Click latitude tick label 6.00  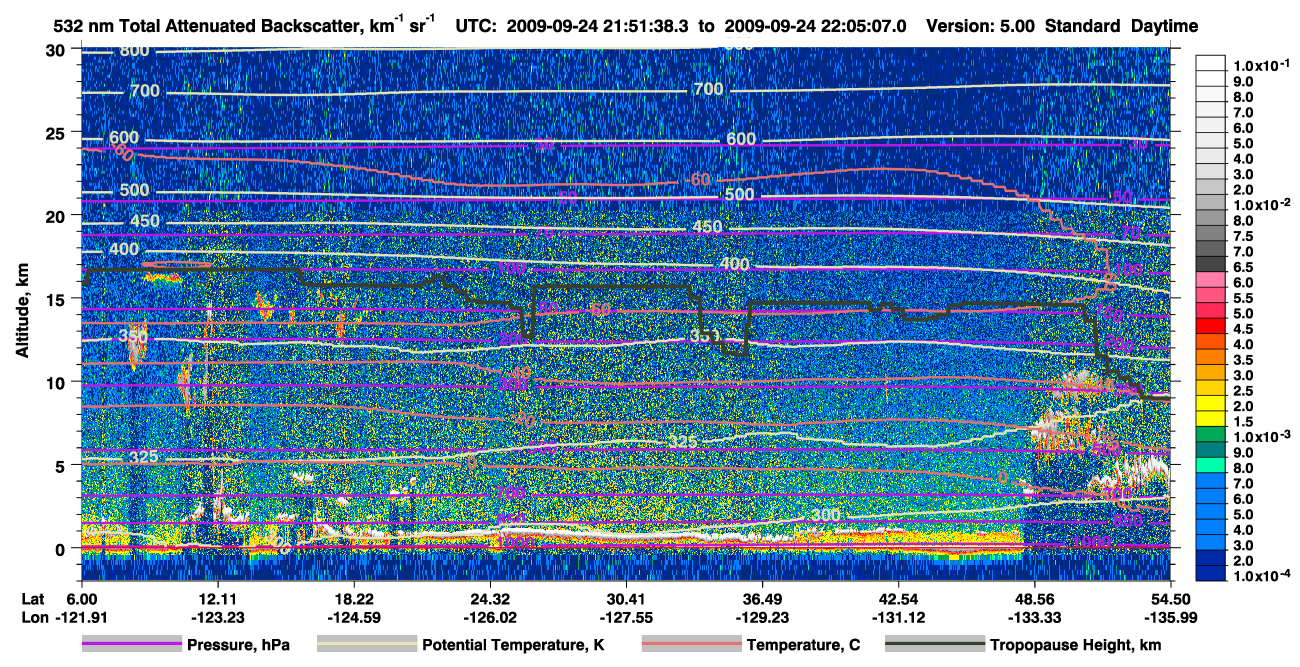[81, 597]
